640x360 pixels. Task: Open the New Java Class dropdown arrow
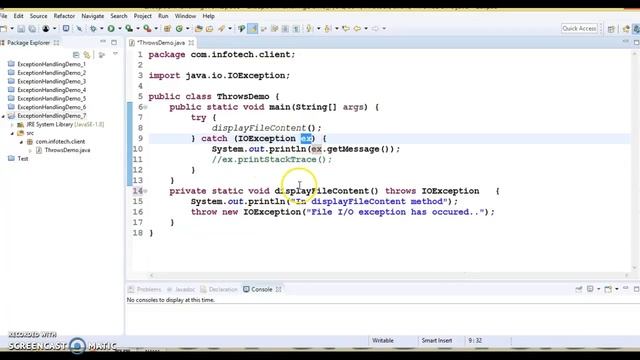188,29
